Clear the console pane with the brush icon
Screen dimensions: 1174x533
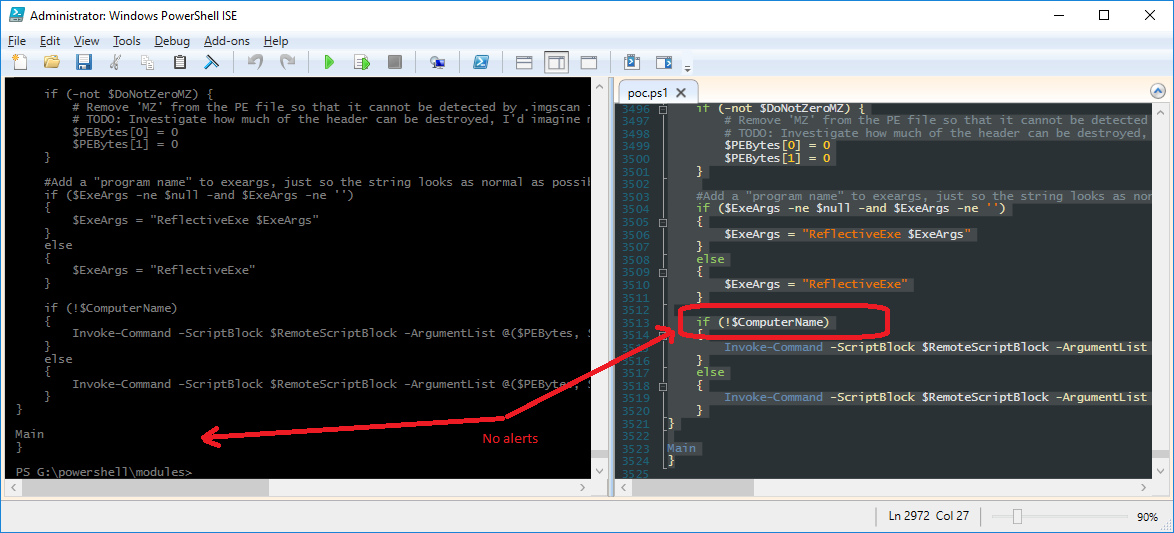click(212, 62)
